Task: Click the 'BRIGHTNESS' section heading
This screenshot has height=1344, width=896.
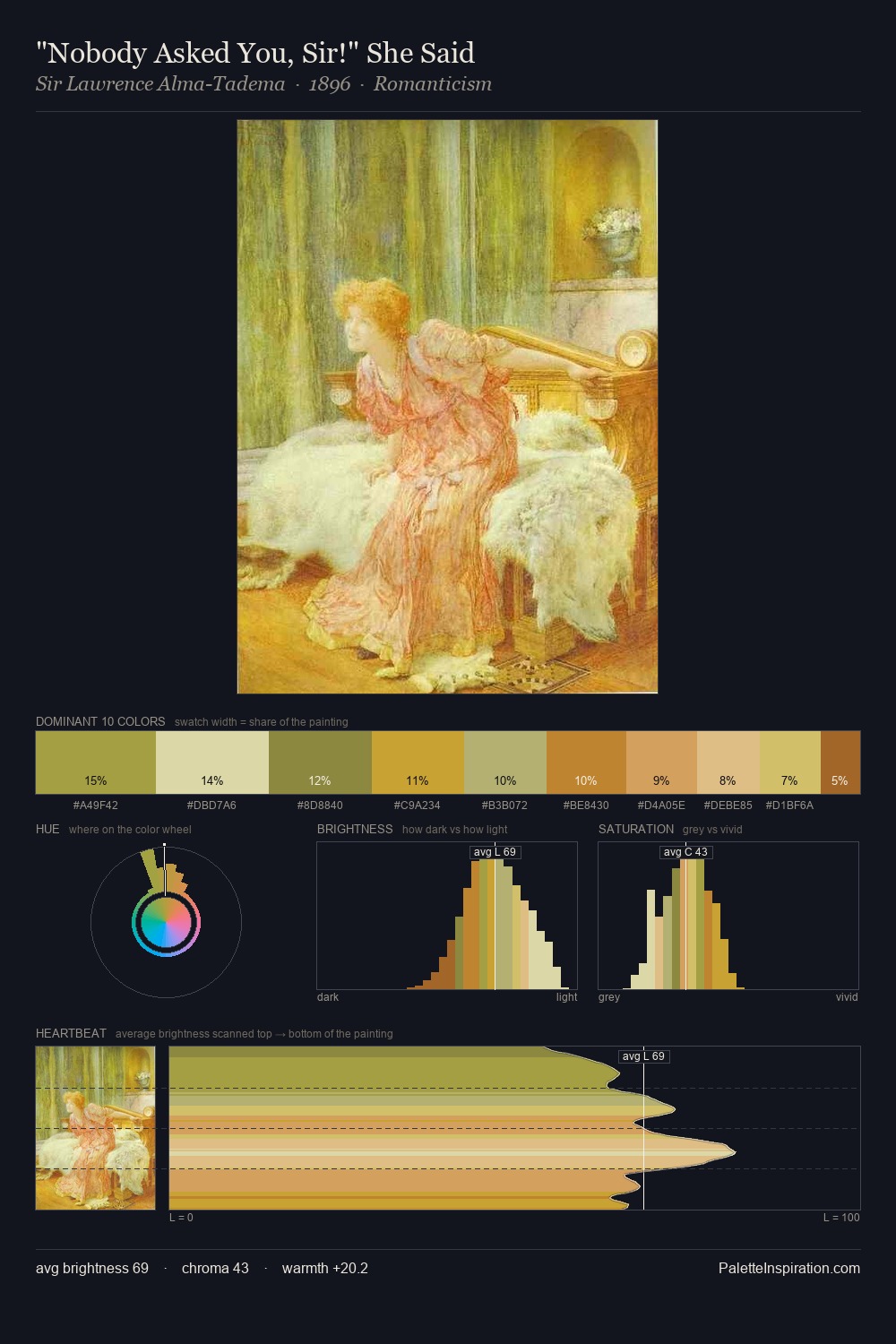Action: click(x=355, y=829)
